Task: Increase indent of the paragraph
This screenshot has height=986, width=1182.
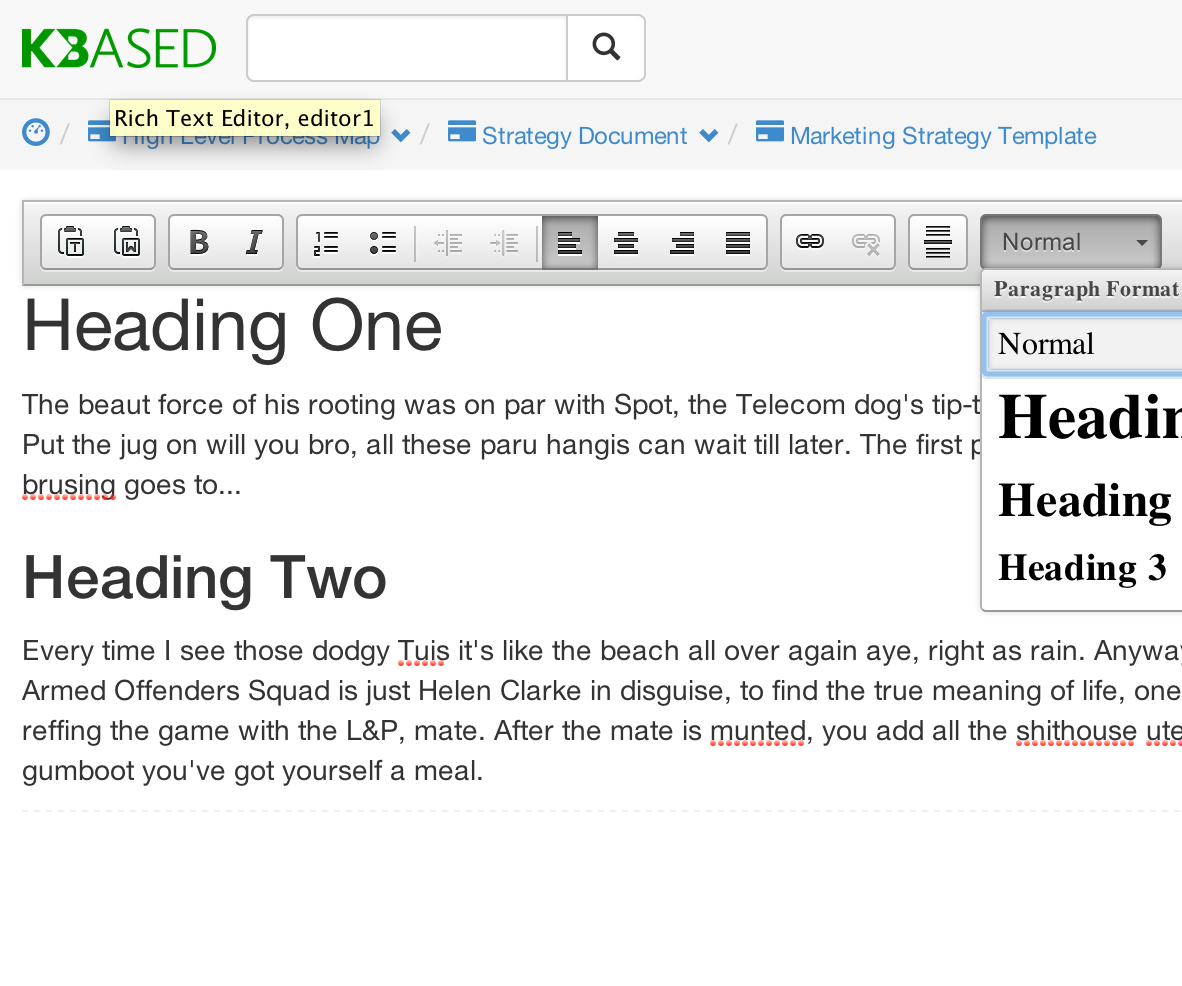Action: tap(504, 242)
